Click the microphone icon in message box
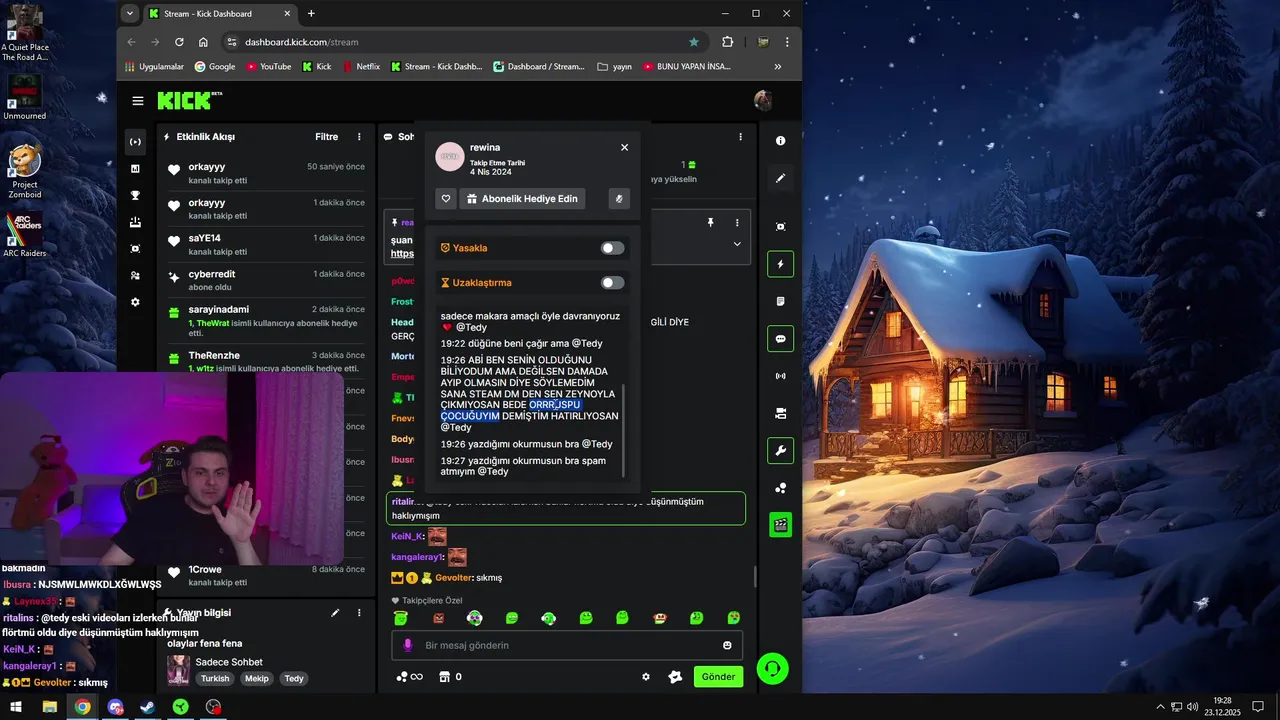1280x720 pixels. pos(407,645)
